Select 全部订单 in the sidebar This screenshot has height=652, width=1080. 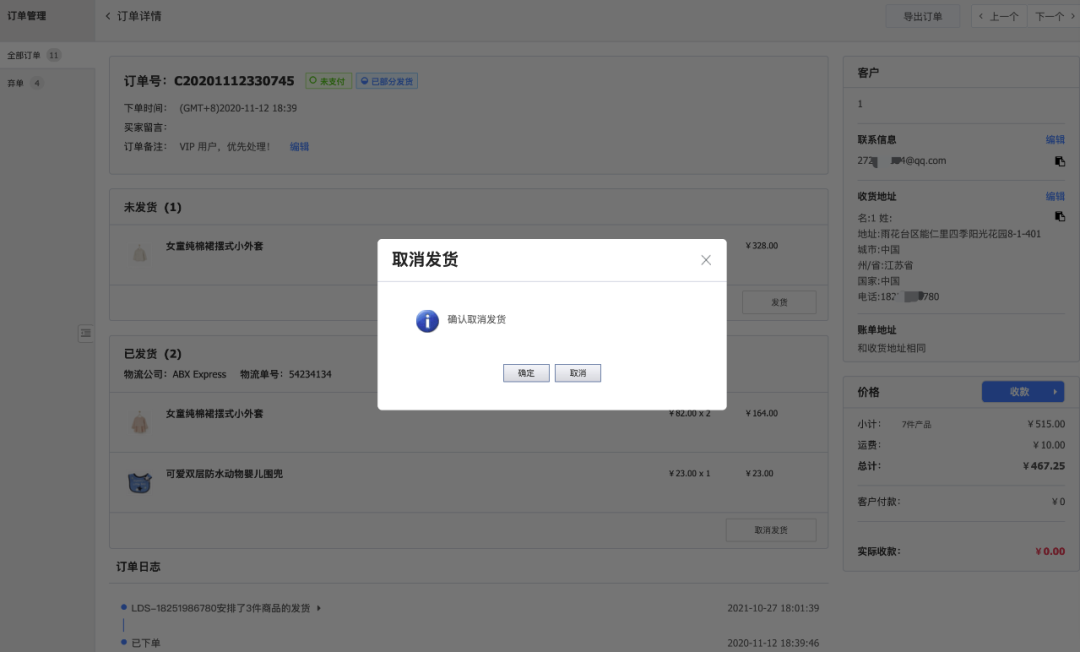[26, 55]
